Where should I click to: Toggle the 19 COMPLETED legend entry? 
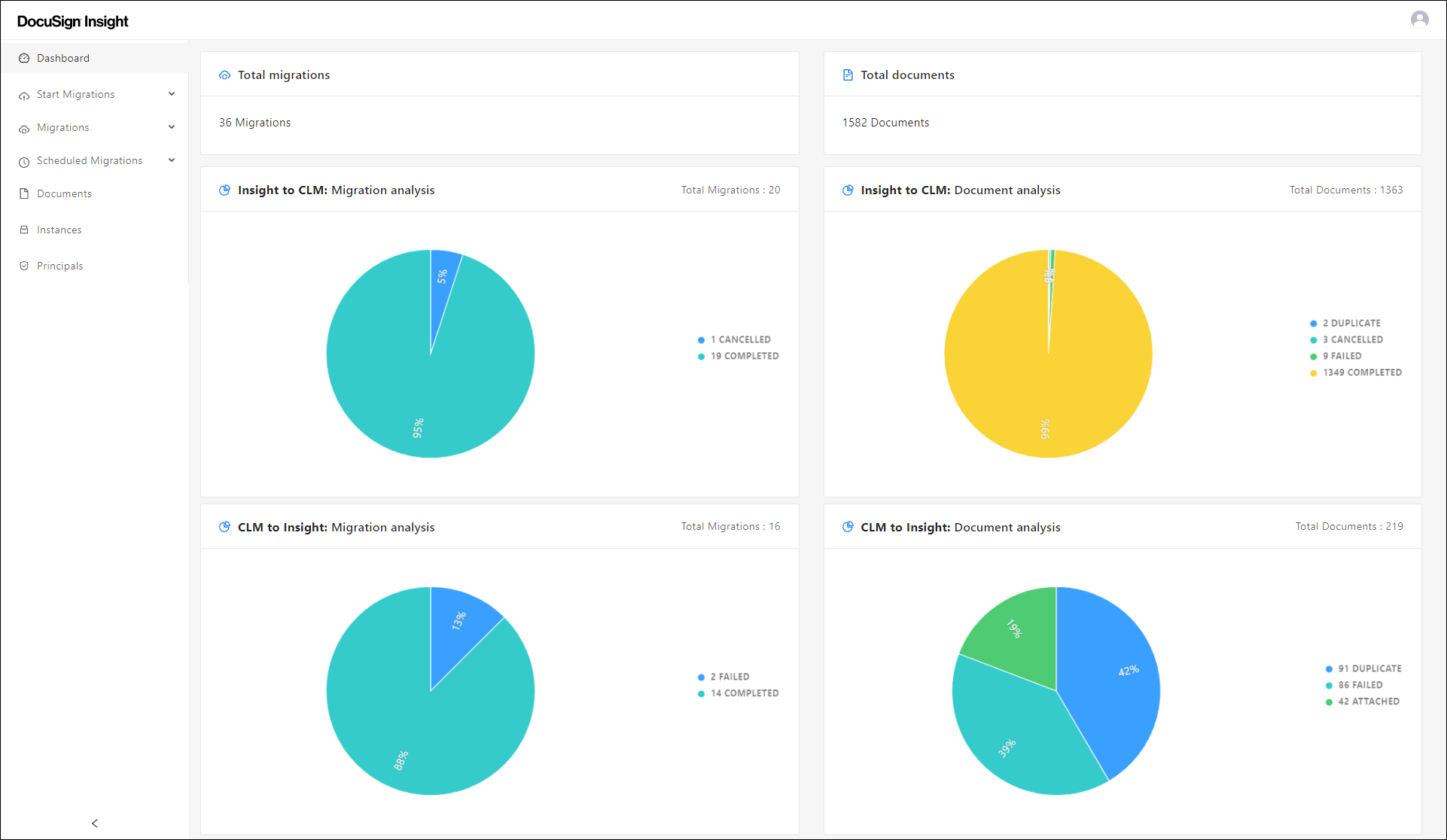(x=739, y=356)
